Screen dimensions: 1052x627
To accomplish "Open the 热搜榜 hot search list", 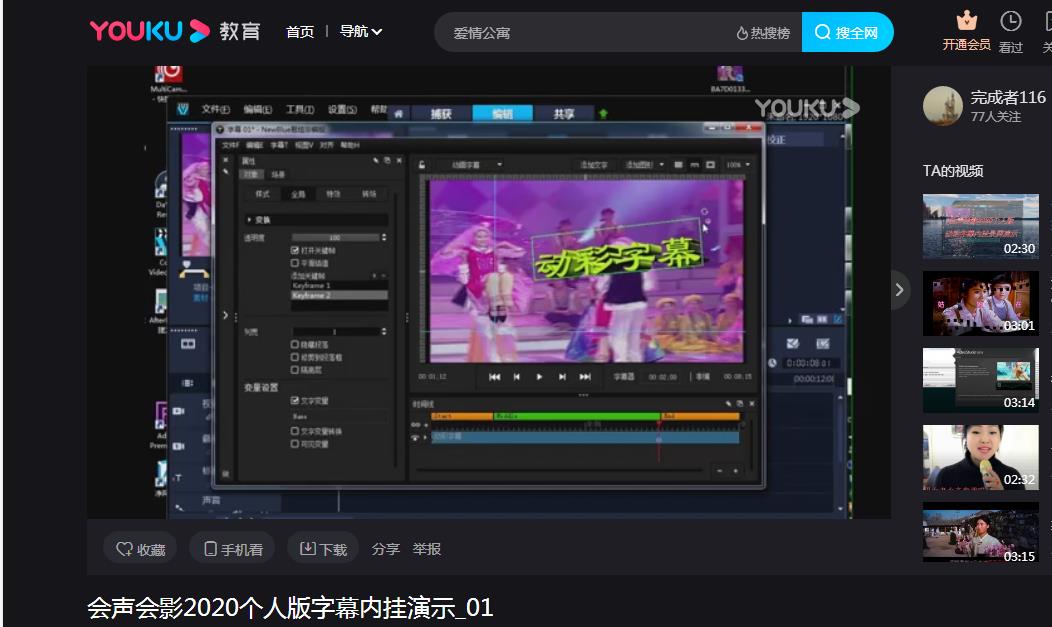I will [763, 33].
